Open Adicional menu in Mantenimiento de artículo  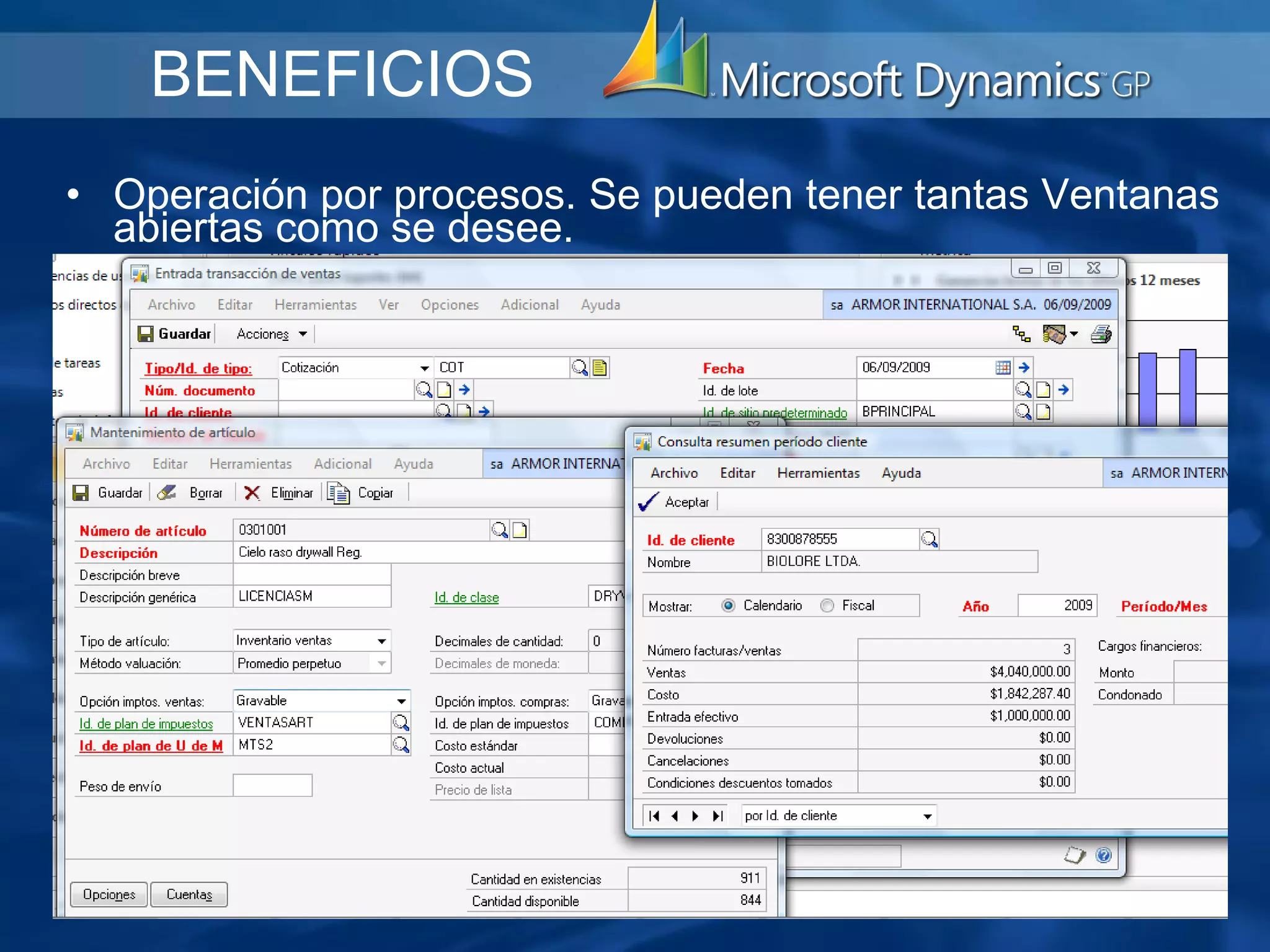(342, 464)
